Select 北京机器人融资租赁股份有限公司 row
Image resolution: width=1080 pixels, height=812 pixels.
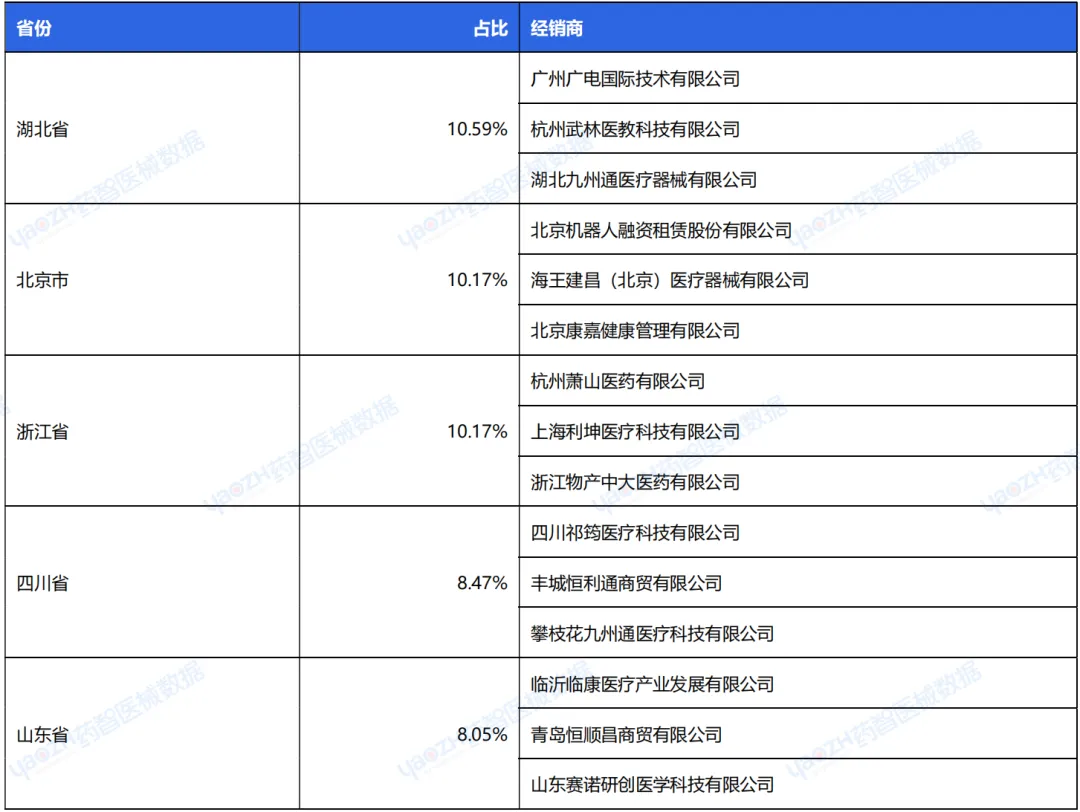point(798,229)
